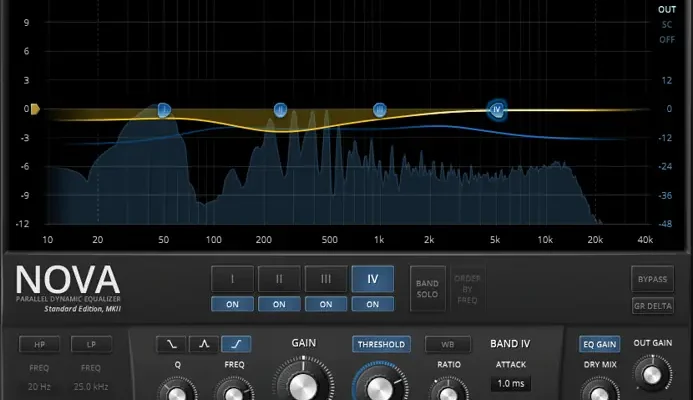Switch to band III tab
This screenshot has width=693, height=400.
tap(326, 279)
